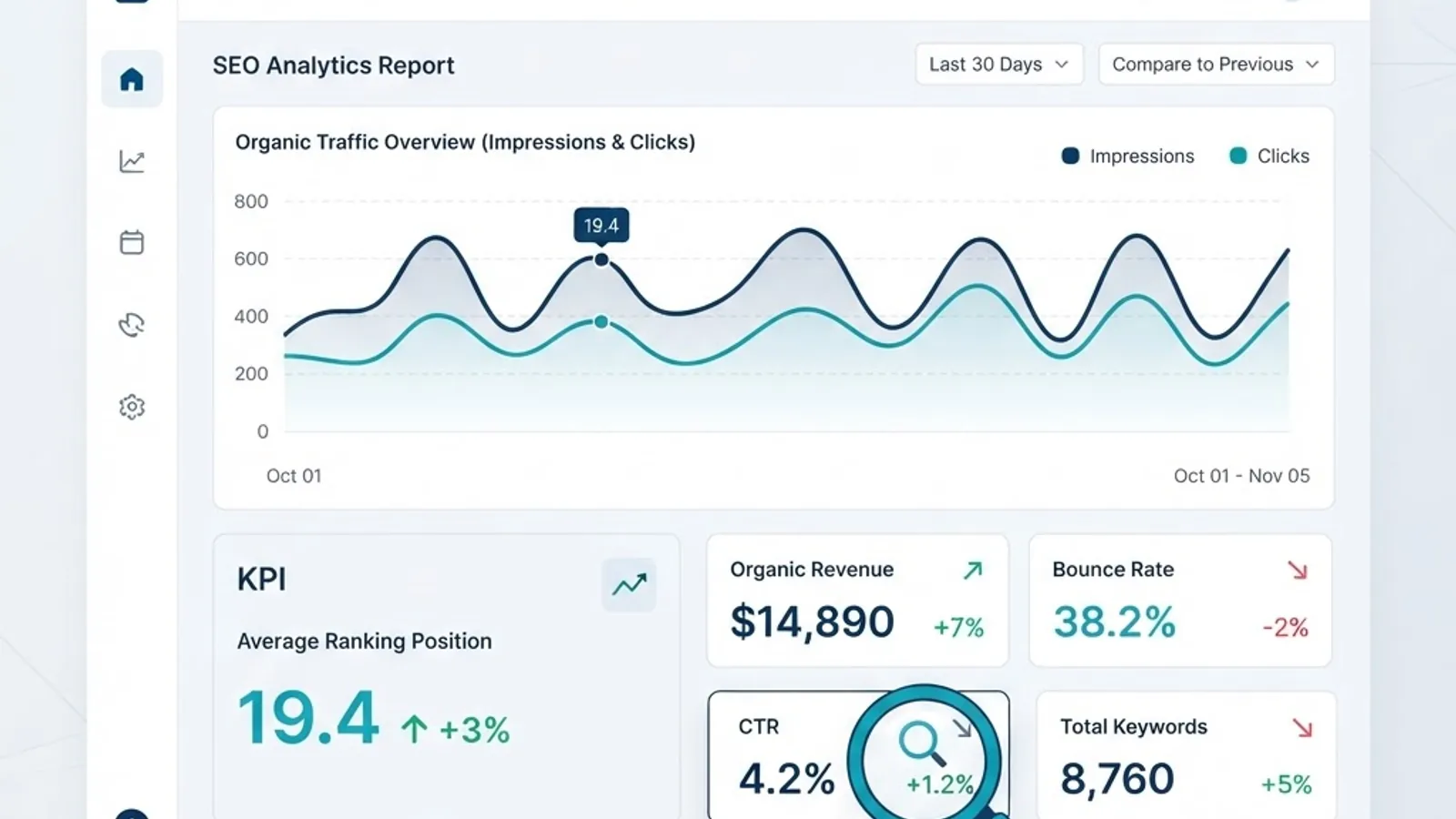Click the 200 y-axis label

(251, 374)
